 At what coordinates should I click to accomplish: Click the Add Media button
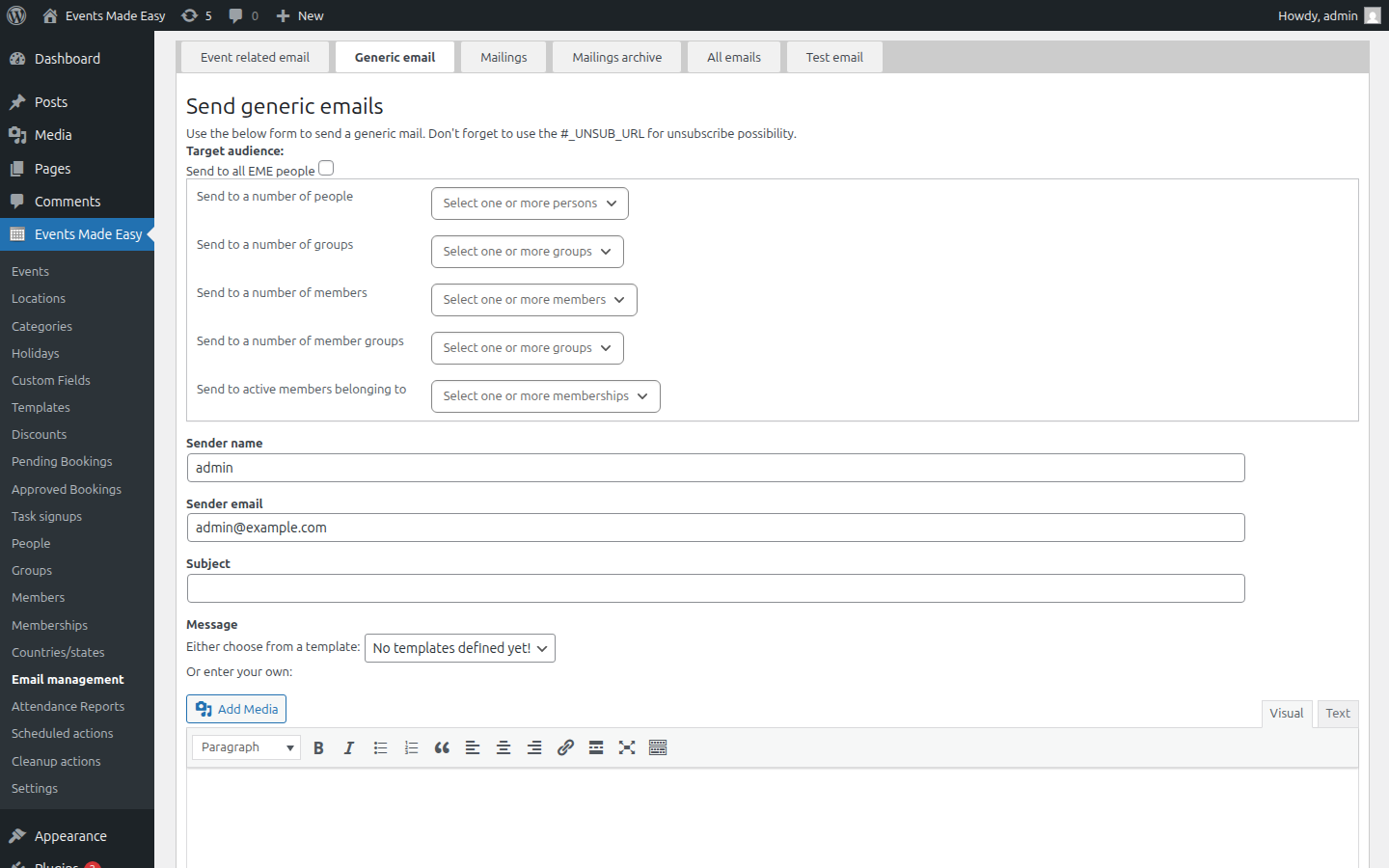(235, 708)
